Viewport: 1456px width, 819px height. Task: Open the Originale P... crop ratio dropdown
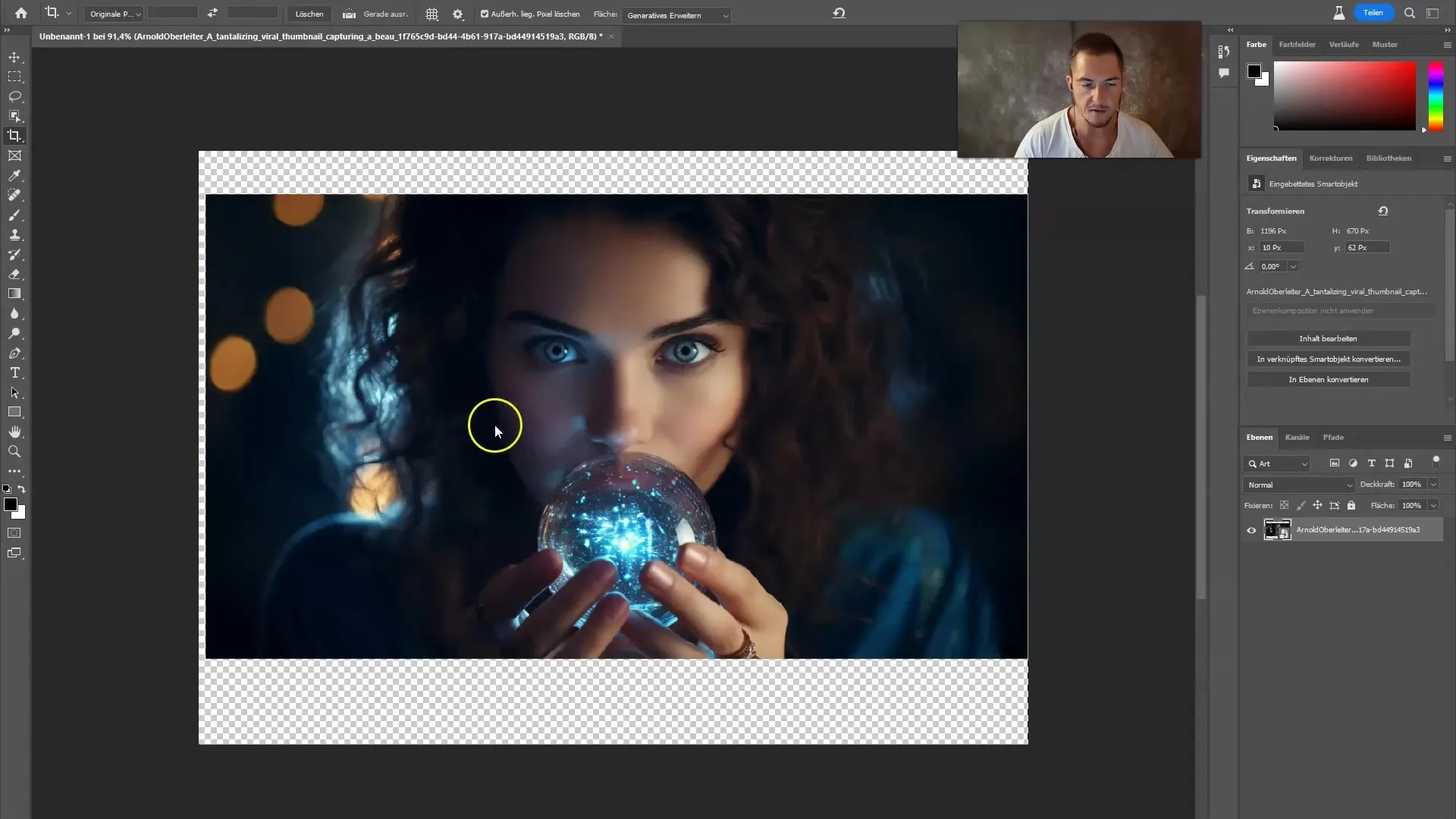coord(113,14)
